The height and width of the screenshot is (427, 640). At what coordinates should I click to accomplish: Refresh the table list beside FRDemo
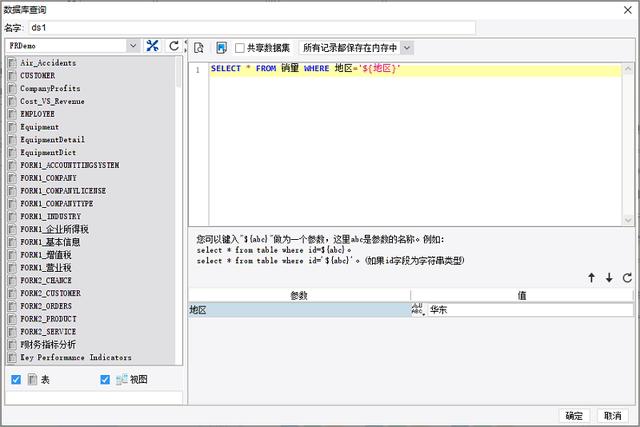tap(174, 46)
